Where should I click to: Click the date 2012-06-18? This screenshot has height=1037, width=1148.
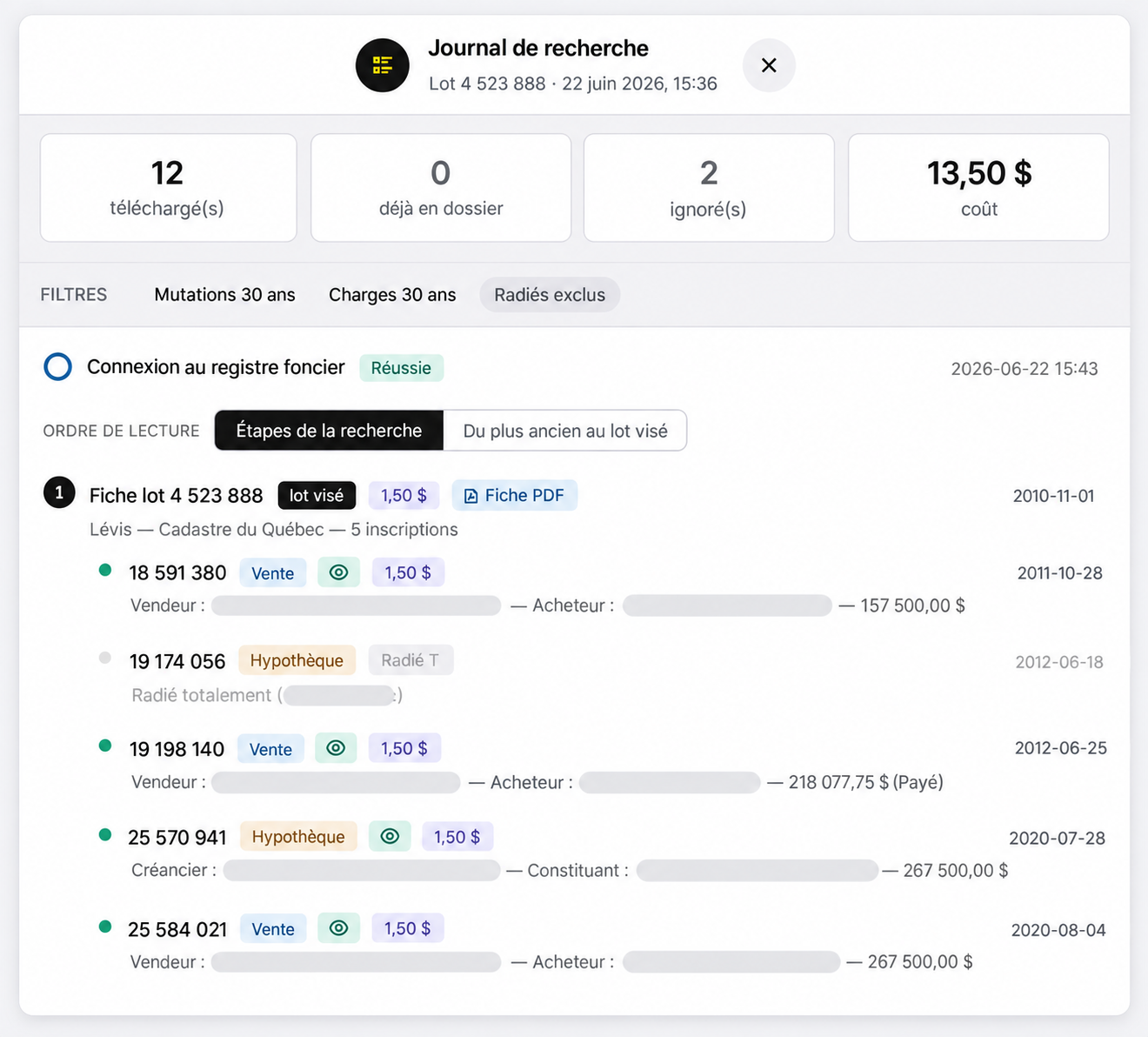[1059, 662]
